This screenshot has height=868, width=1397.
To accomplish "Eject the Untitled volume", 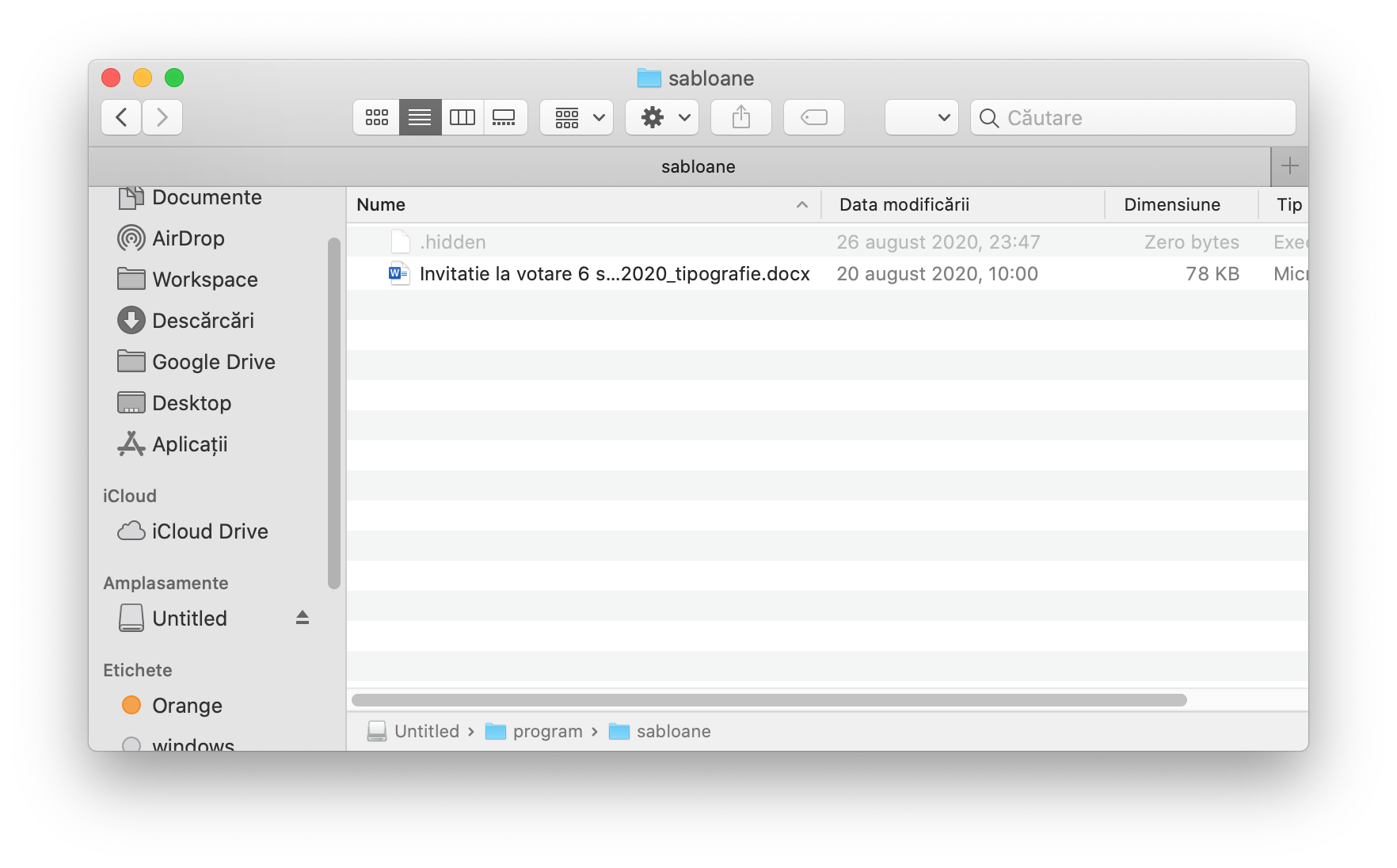I will (303, 618).
